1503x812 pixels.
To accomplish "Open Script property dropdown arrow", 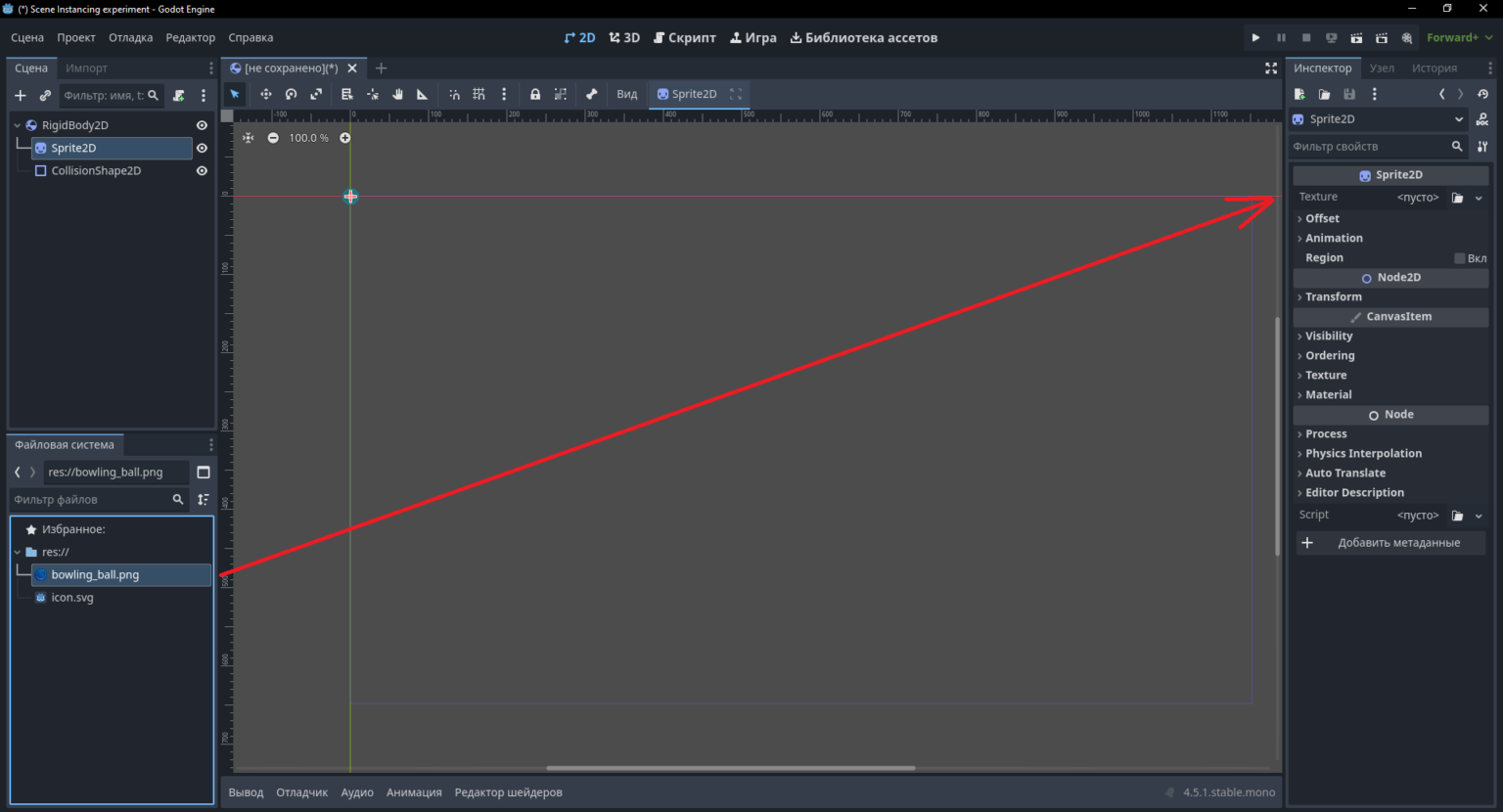I will point(1479,516).
